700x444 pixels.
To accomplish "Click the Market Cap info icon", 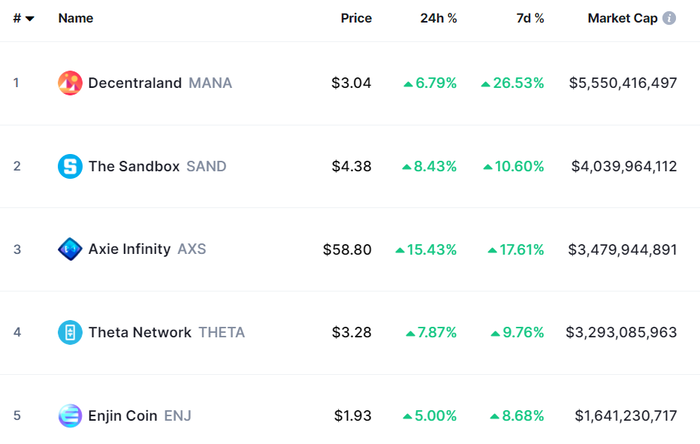I will pyautogui.click(x=669, y=19).
